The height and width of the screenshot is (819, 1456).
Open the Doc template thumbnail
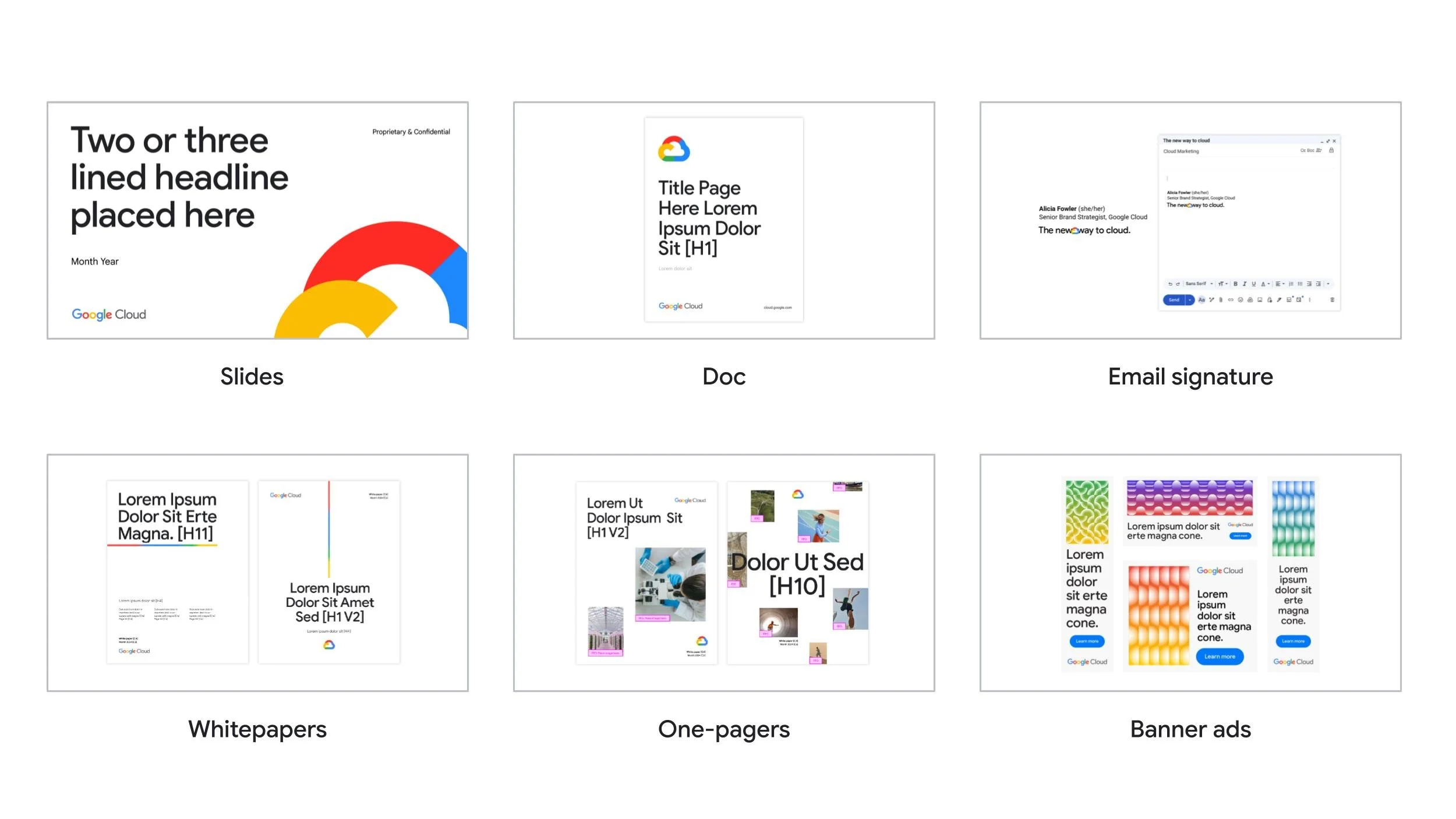pyautogui.click(x=724, y=220)
